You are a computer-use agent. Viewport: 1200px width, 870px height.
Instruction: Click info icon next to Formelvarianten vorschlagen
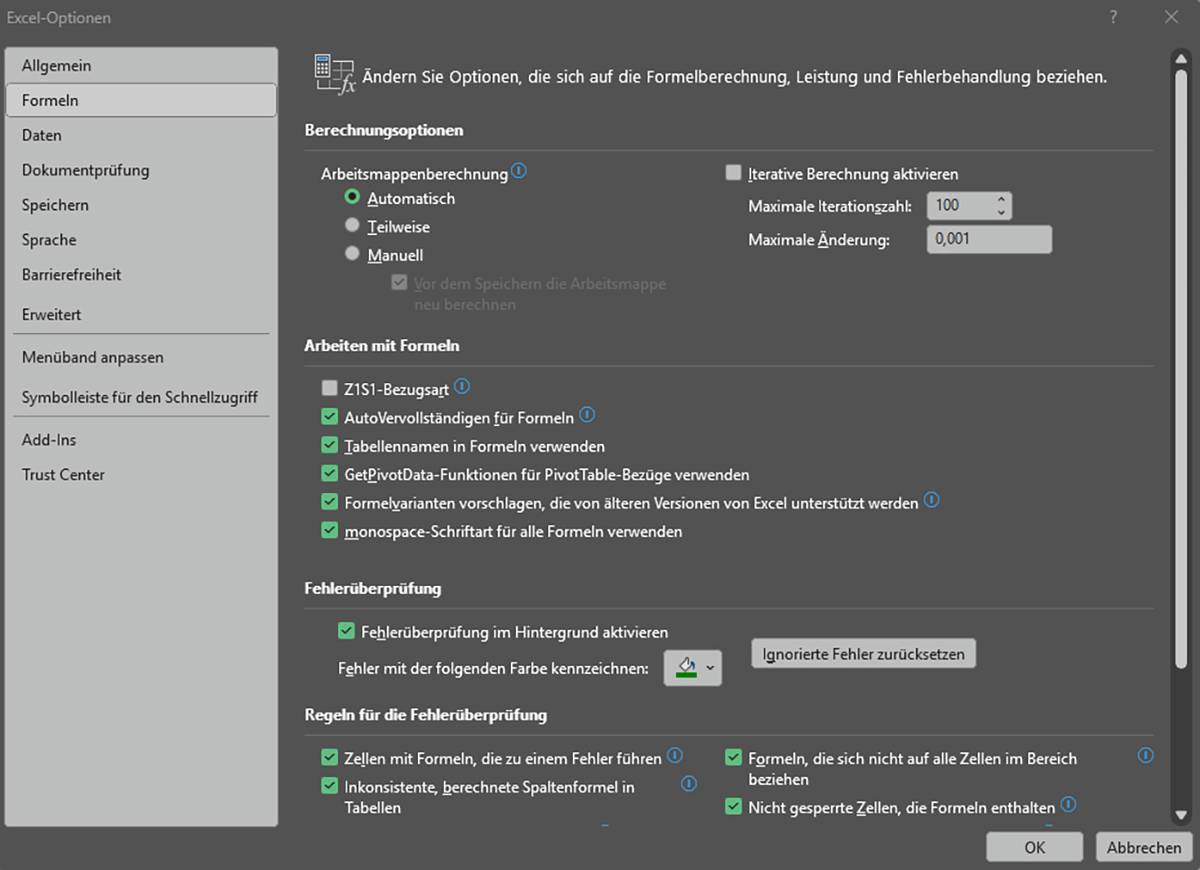click(x=932, y=502)
